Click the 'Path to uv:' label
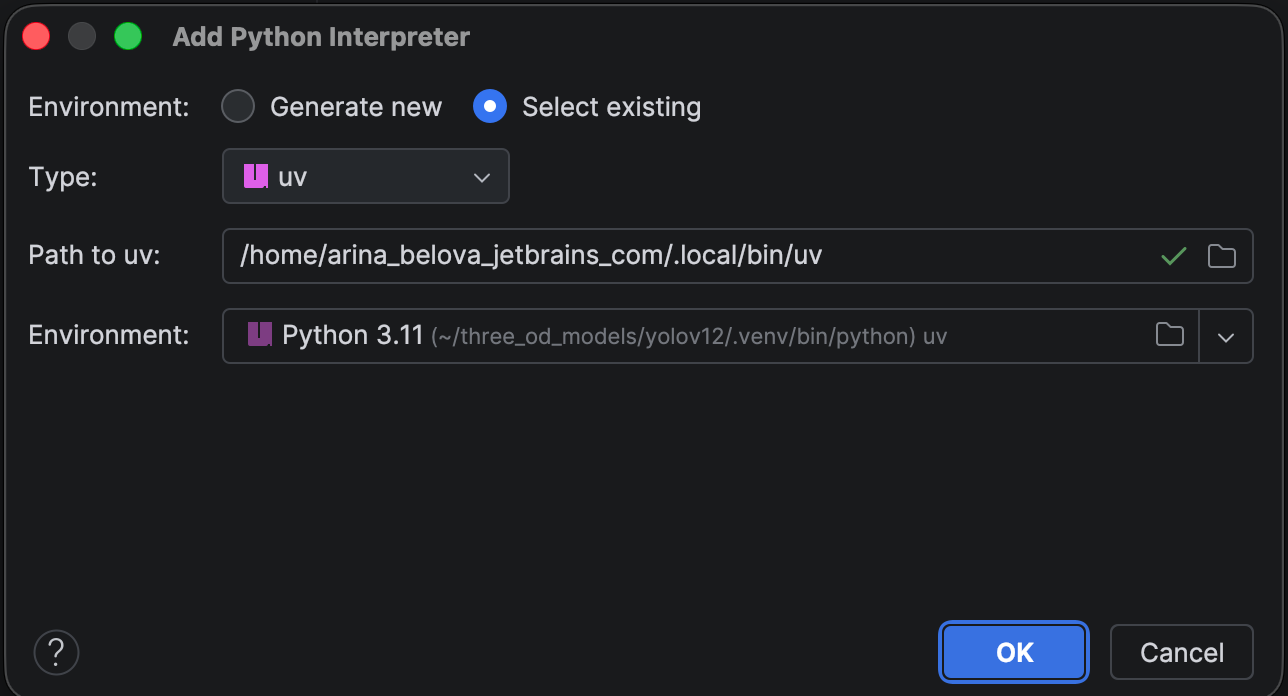This screenshot has height=696, width=1288. 95,255
